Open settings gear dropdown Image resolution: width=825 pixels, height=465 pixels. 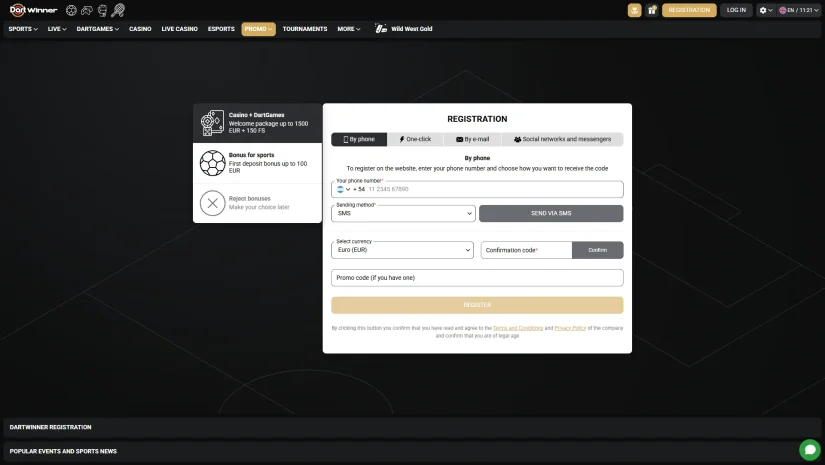(766, 10)
